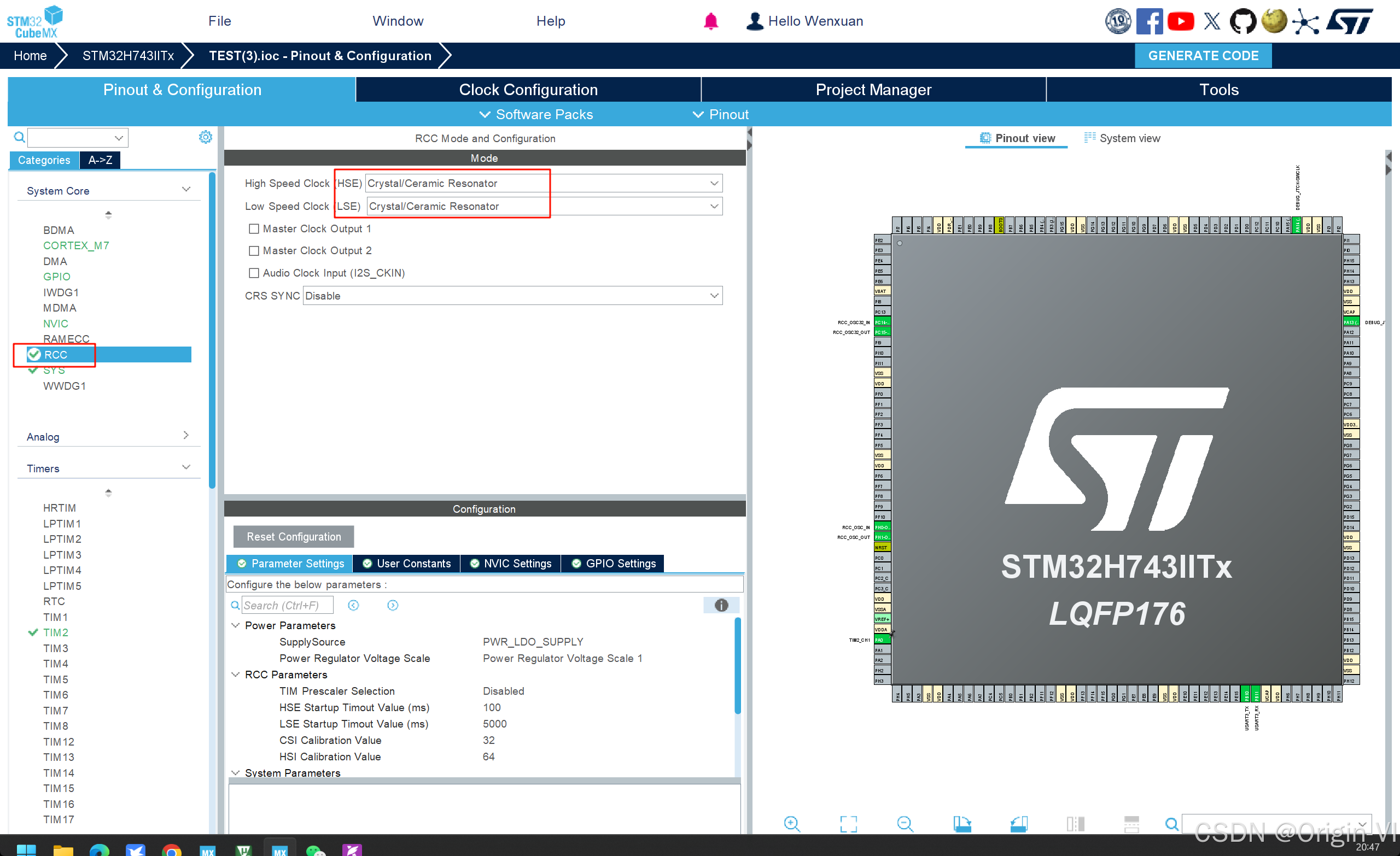Check Audio Clock Input (I2S_CKIN)

click(254, 273)
